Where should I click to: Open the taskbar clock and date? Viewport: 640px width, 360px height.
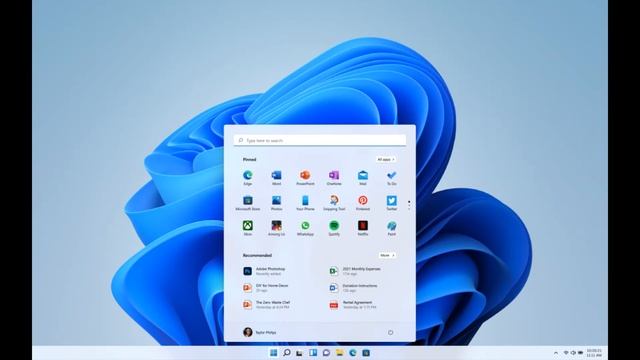click(x=594, y=353)
